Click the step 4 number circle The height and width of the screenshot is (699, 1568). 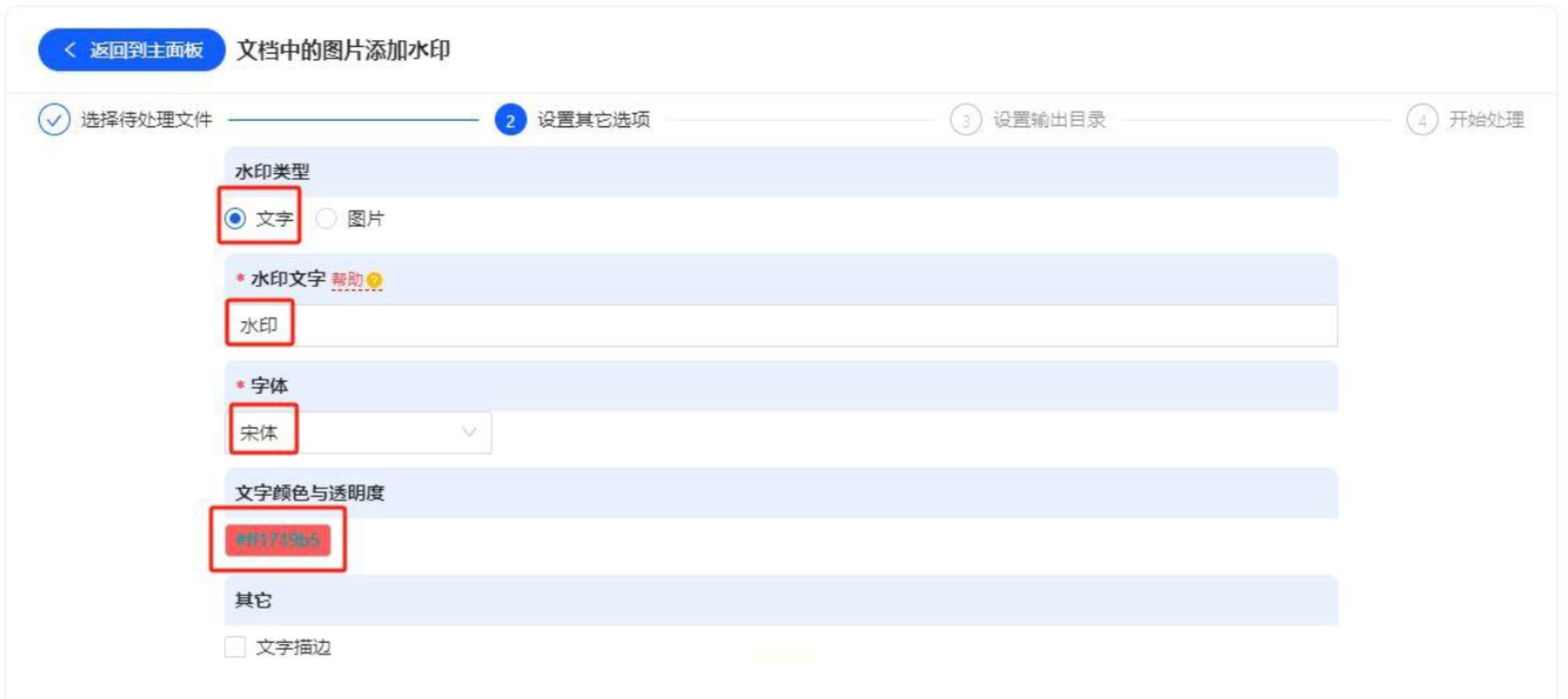pyautogui.click(x=1421, y=120)
